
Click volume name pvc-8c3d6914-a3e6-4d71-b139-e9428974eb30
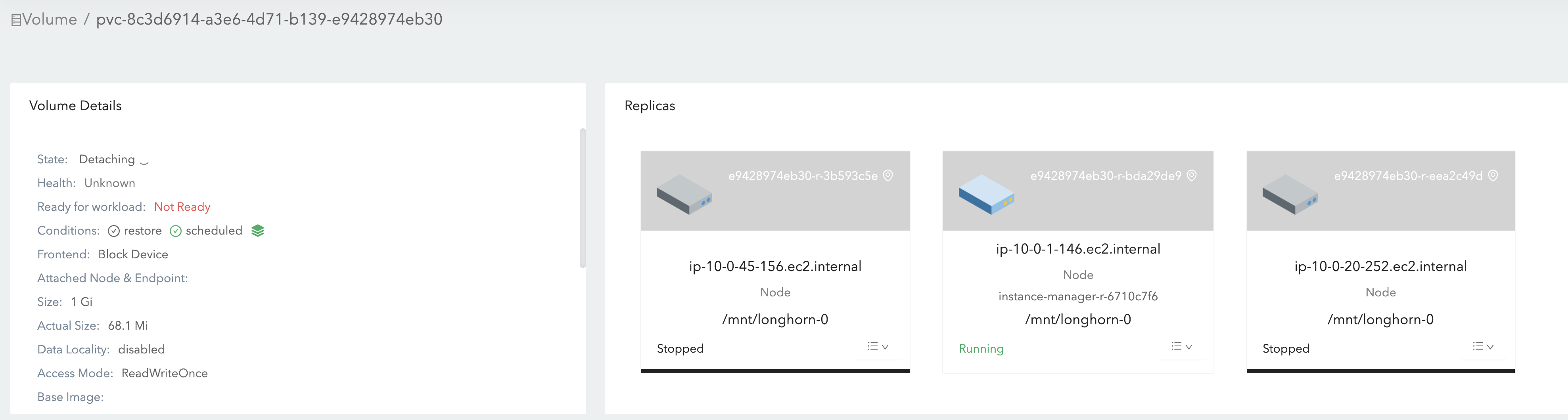pyautogui.click(x=268, y=19)
